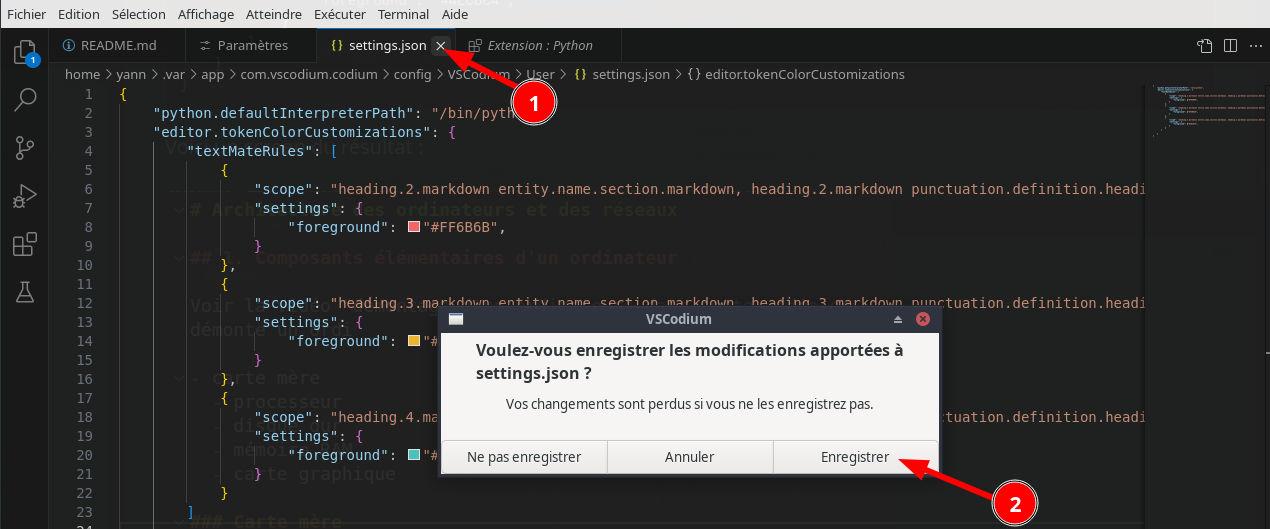The width and height of the screenshot is (1270, 529).
Task: Choose Ne pas enregistrer in the dialog
Action: pyautogui.click(x=524, y=457)
